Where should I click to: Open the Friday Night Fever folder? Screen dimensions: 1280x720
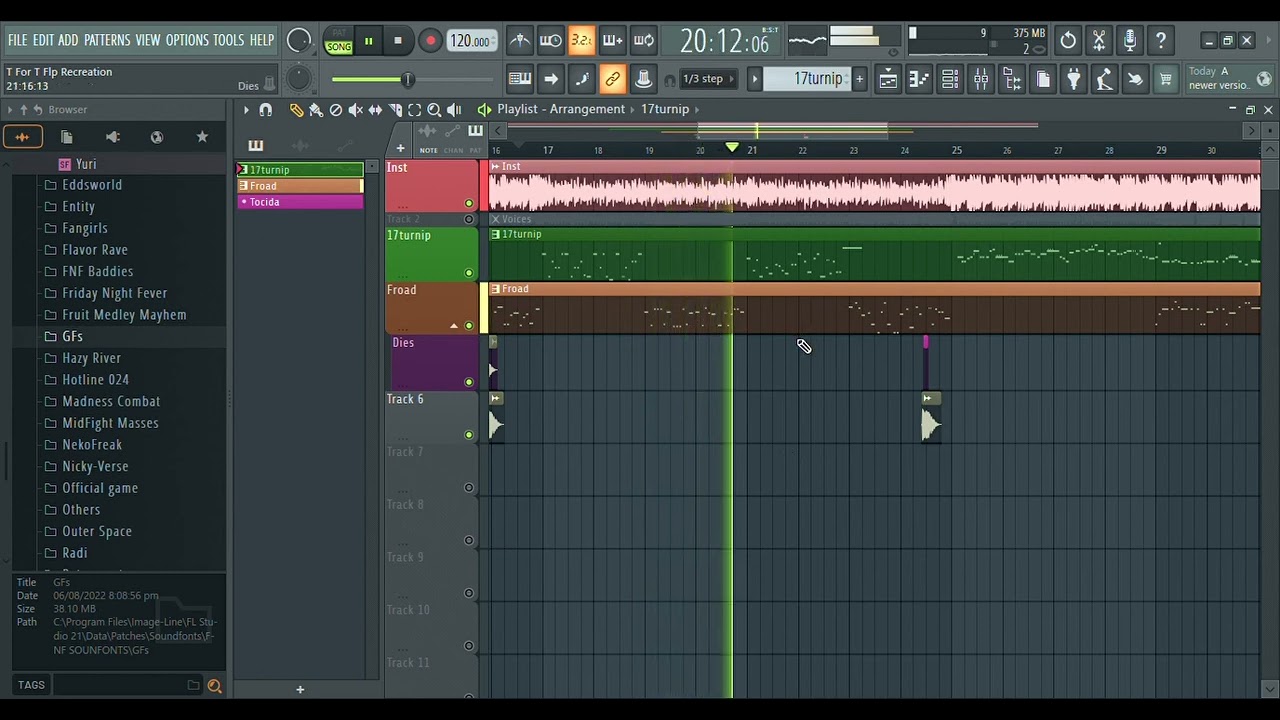(115, 293)
